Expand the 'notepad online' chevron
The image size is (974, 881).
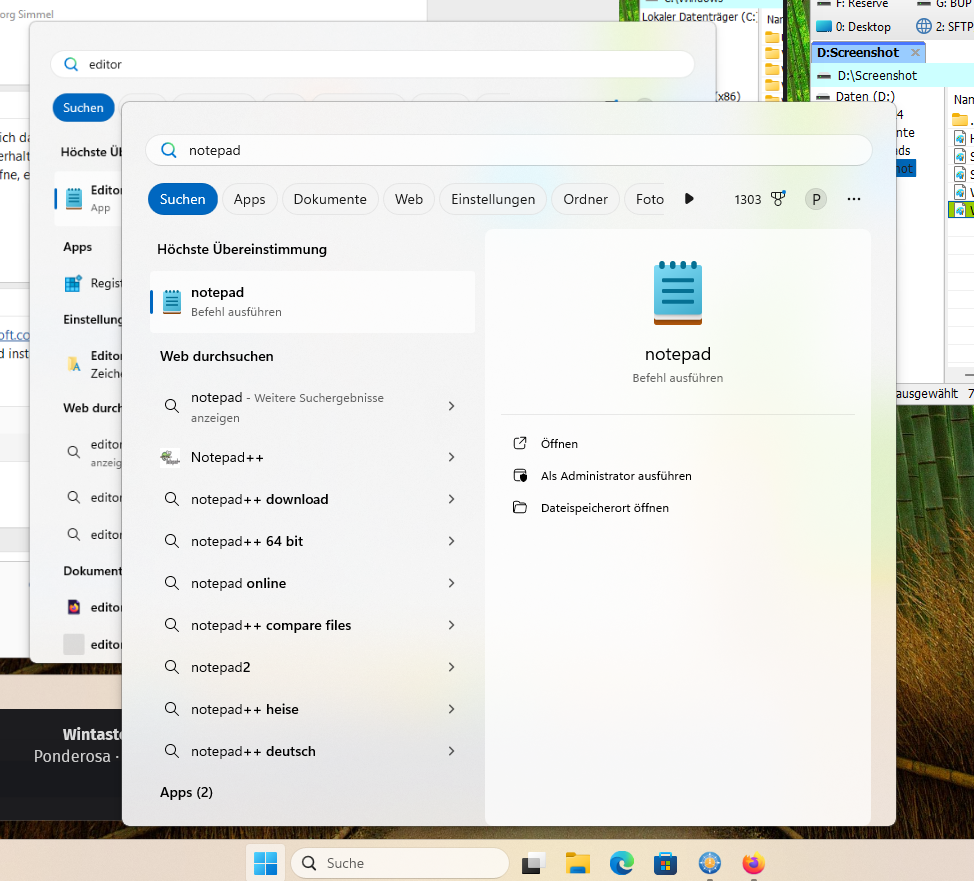coord(452,583)
